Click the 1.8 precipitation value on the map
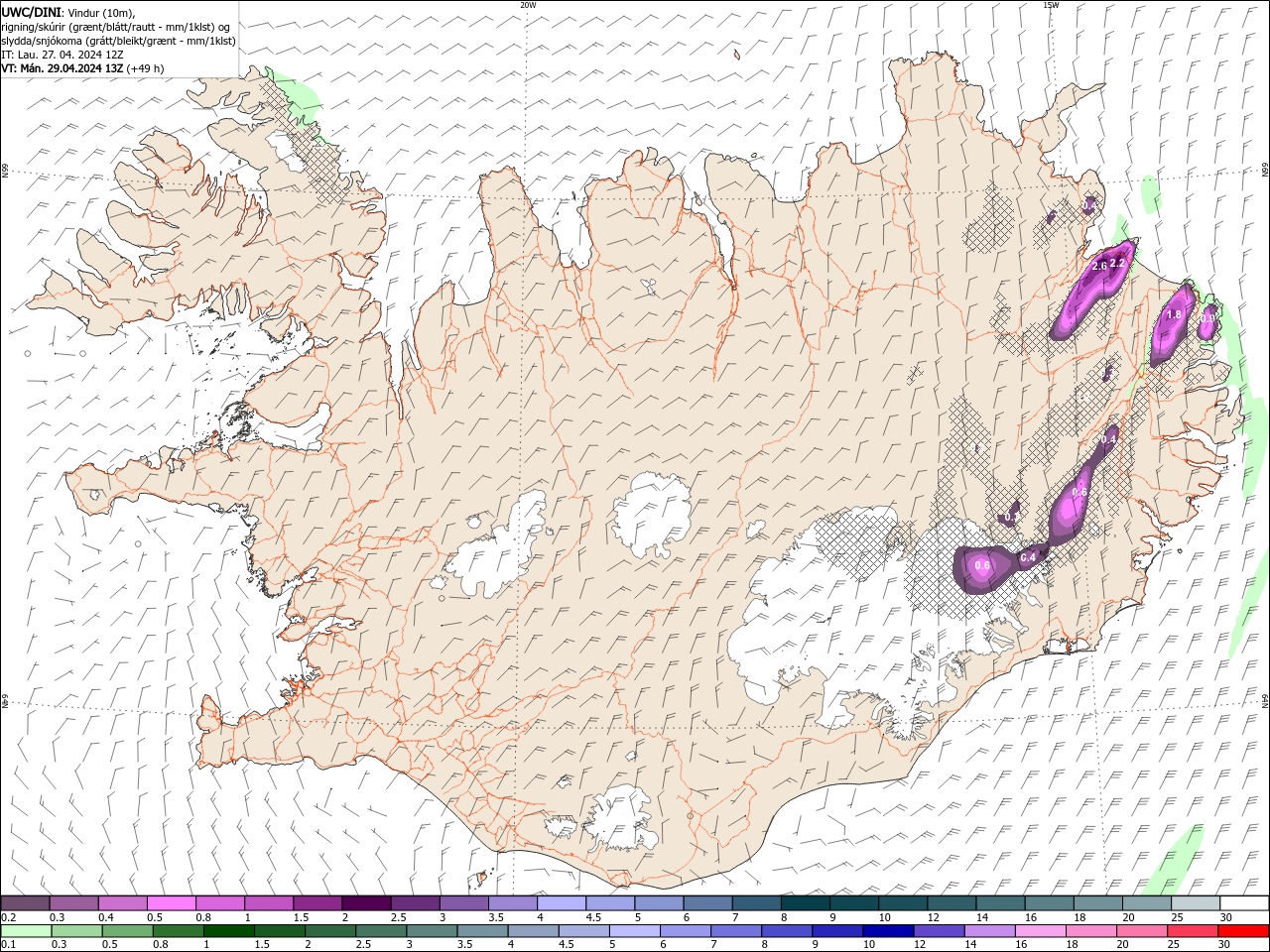Screen dimensions: 1270x952 click(x=1174, y=314)
